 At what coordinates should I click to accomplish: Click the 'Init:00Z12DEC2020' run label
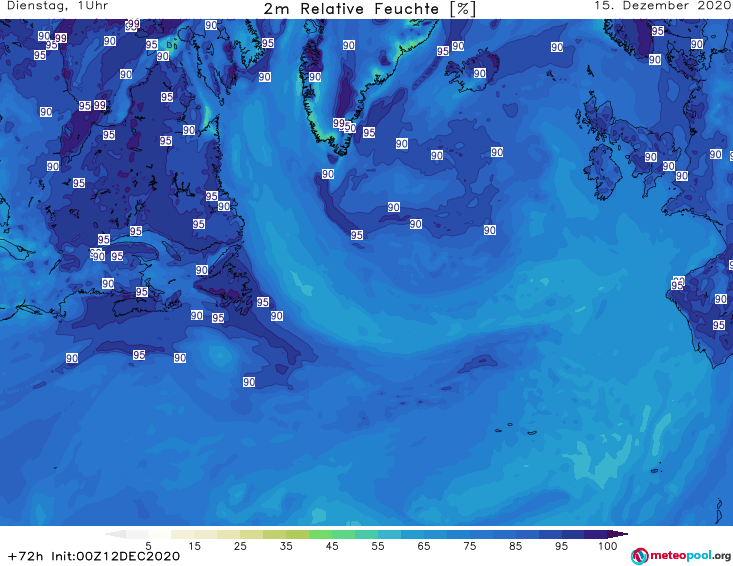pos(115,556)
